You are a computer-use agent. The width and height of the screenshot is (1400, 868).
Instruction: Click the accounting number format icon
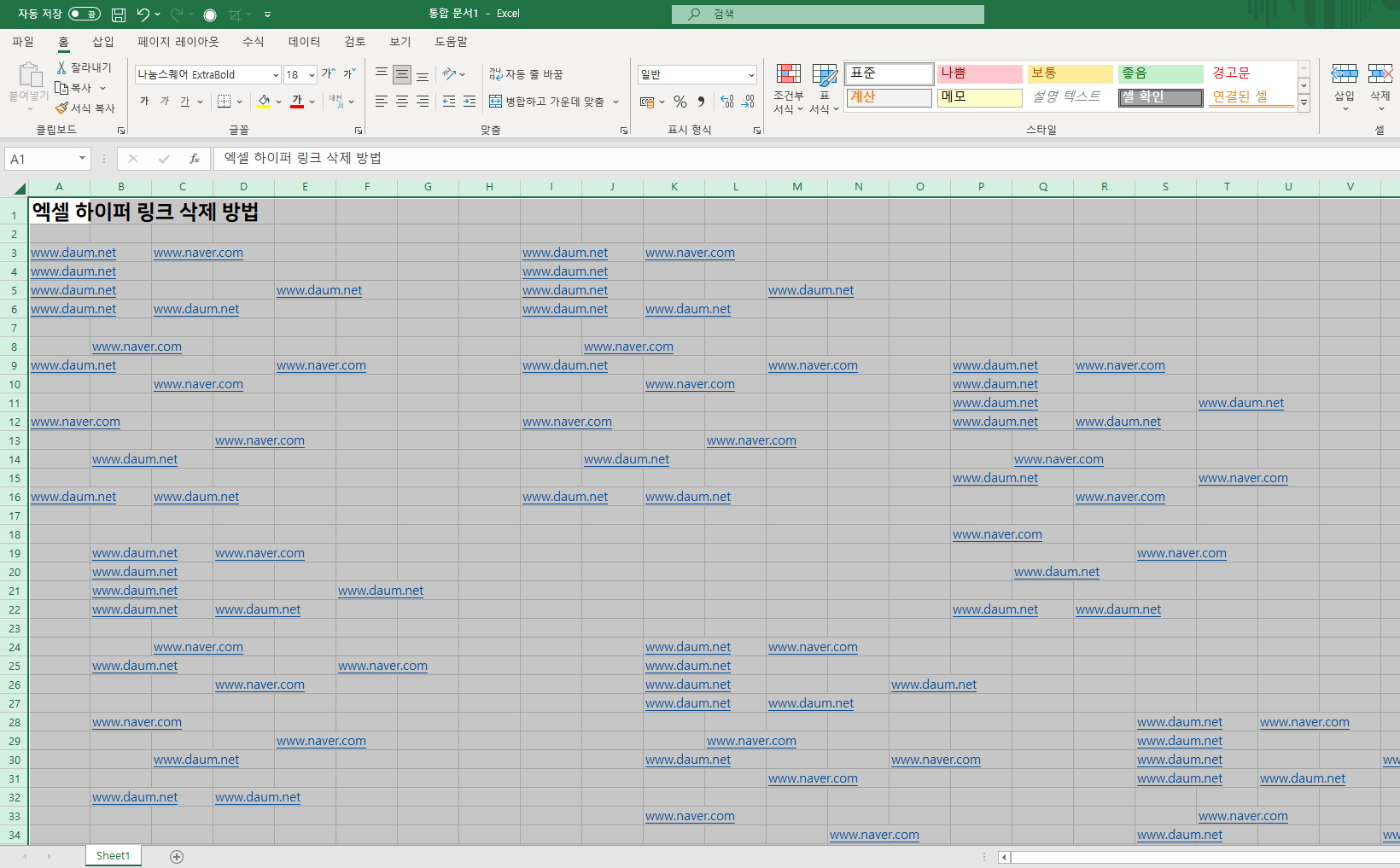coord(647,102)
